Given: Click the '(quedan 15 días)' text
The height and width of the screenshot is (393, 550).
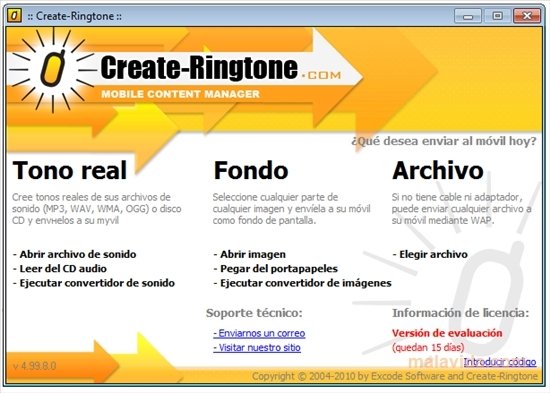Looking at the screenshot, I should 428,347.
